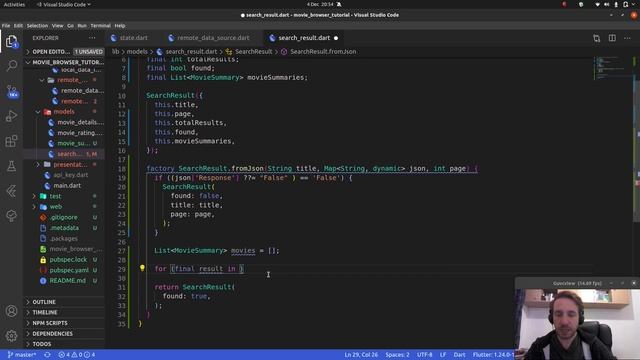Expand the Outline section

coord(64,302)
